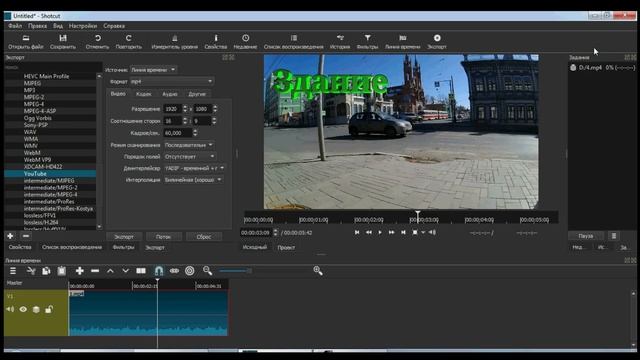This screenshot has width=640, height=360.
Task: Switch to the Codec tab
Action: coord(144,94)
